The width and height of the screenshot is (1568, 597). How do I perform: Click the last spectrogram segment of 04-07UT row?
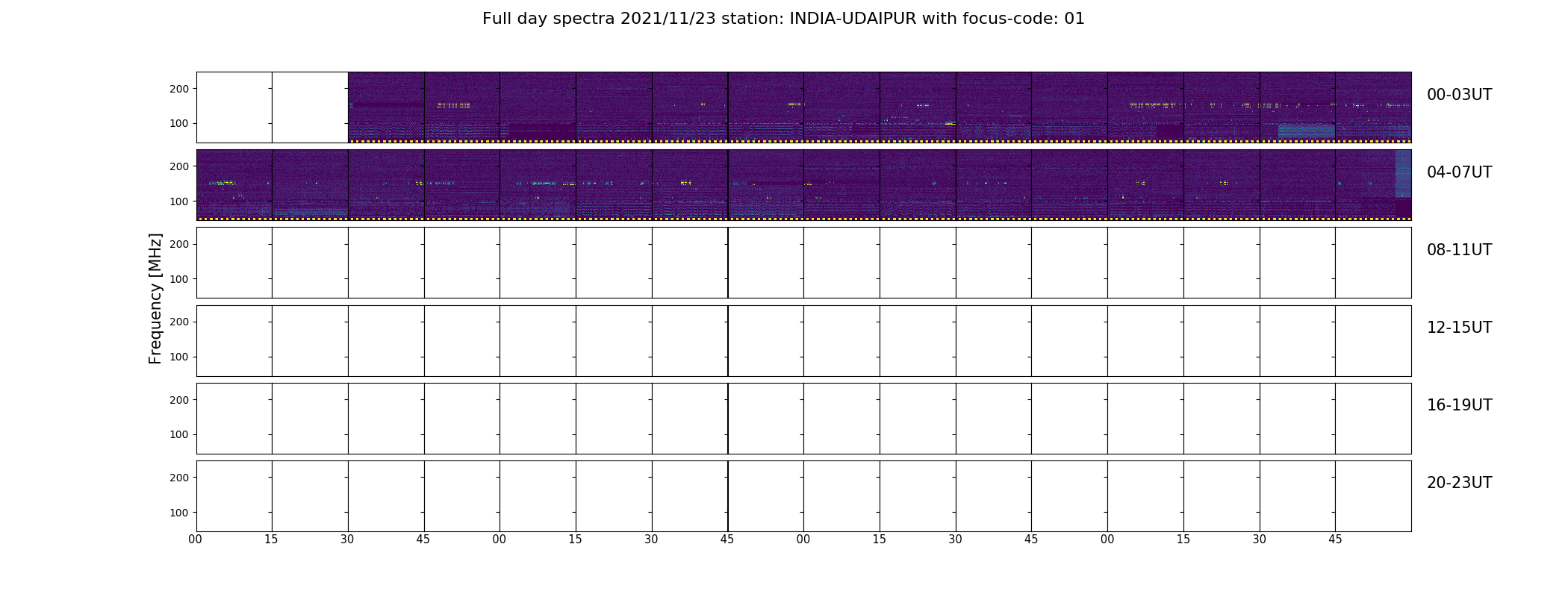click(x=1373, y=185)
